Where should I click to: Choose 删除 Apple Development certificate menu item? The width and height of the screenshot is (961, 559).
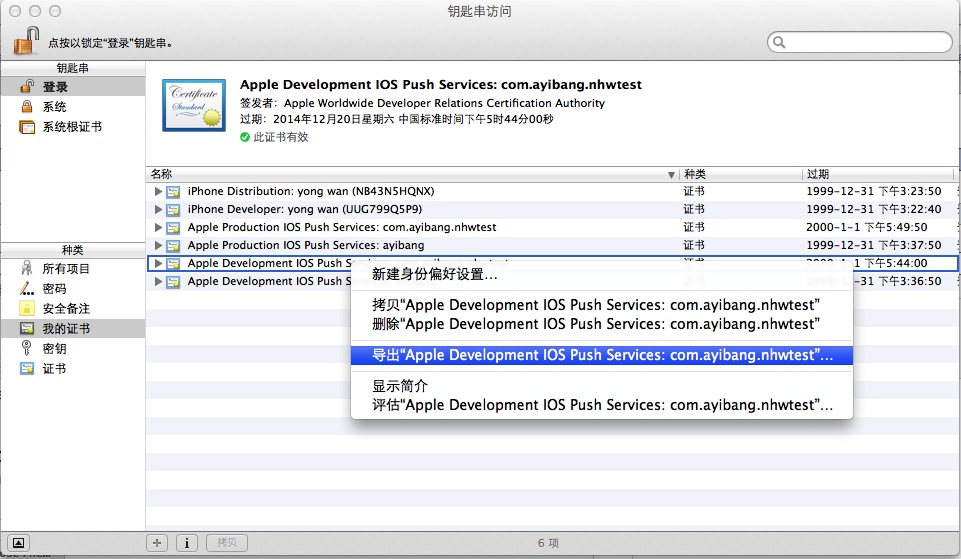click(x=602, y=324)
